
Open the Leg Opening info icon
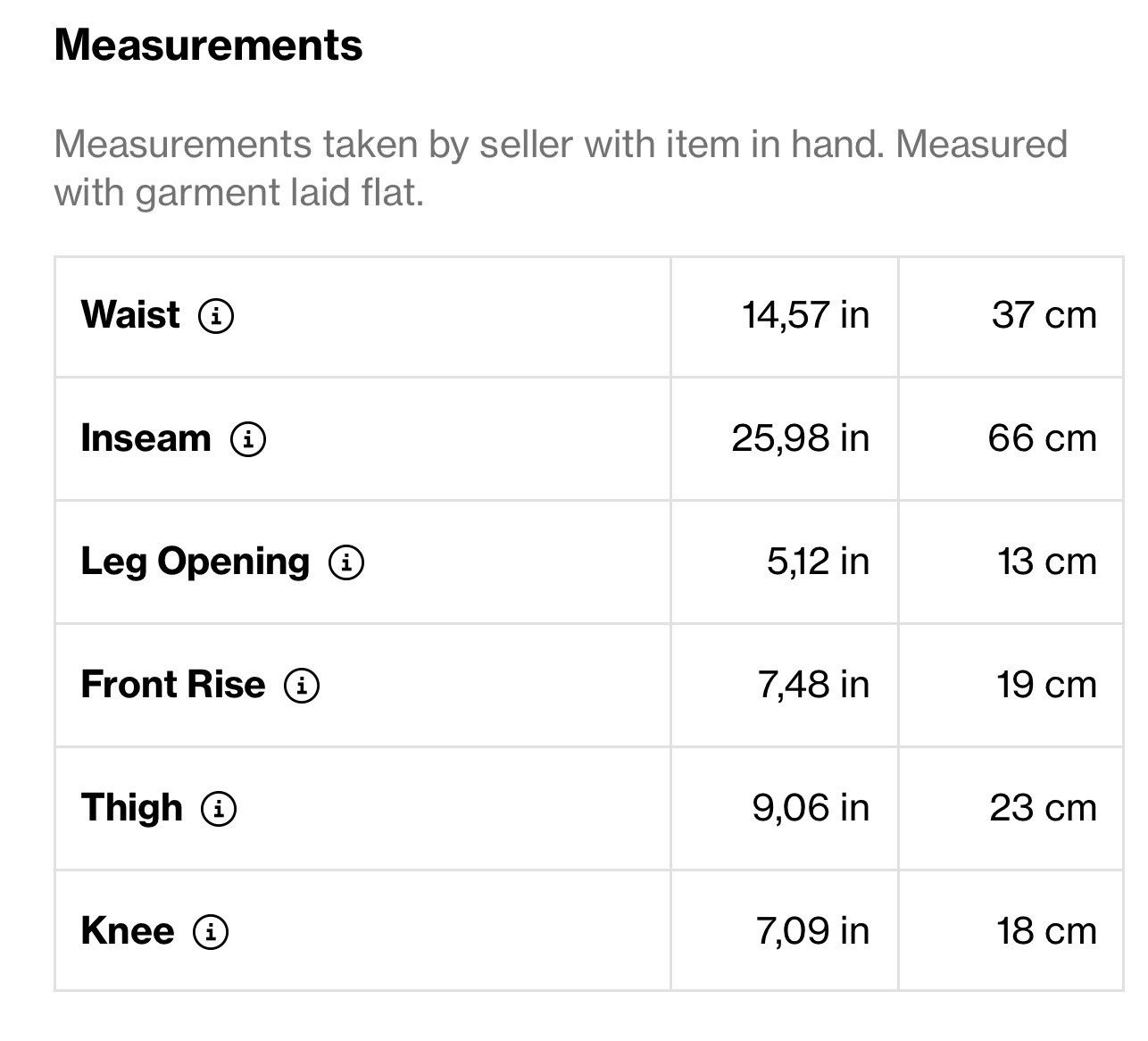click(346, 562)
